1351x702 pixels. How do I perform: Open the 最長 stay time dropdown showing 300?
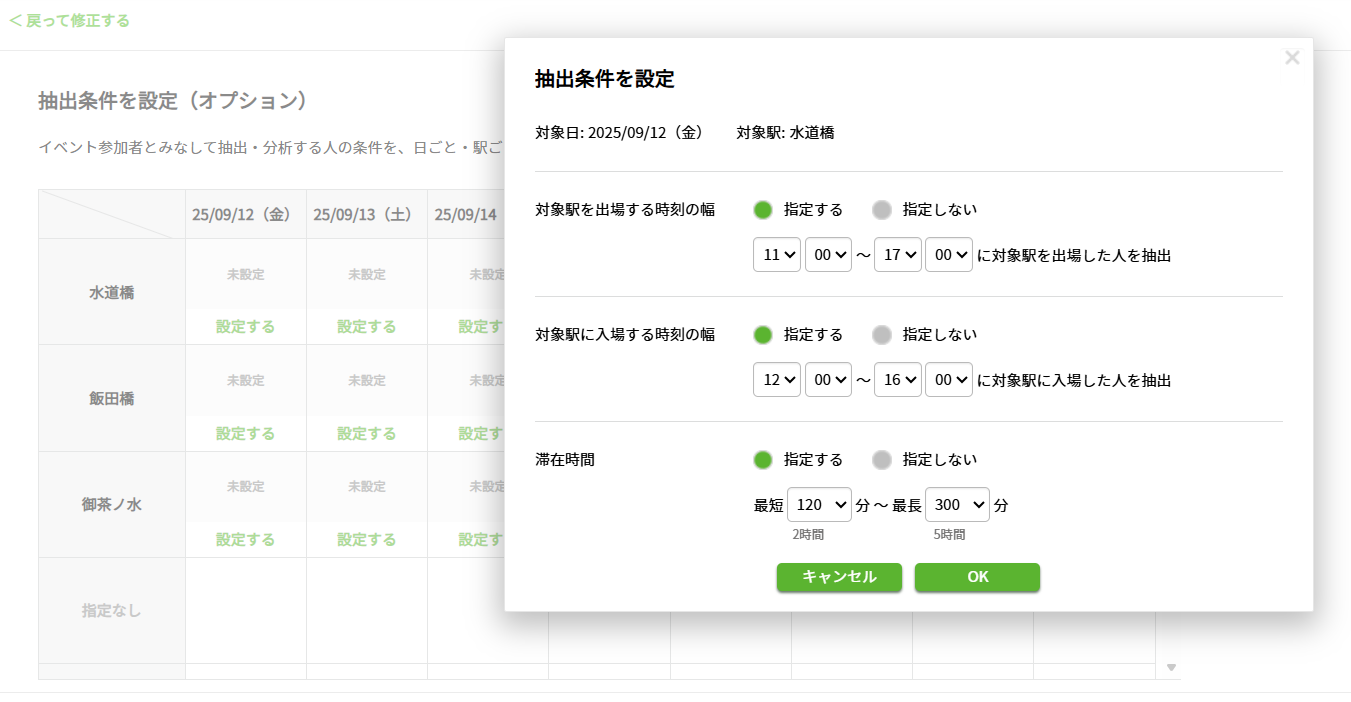(957, 505)
